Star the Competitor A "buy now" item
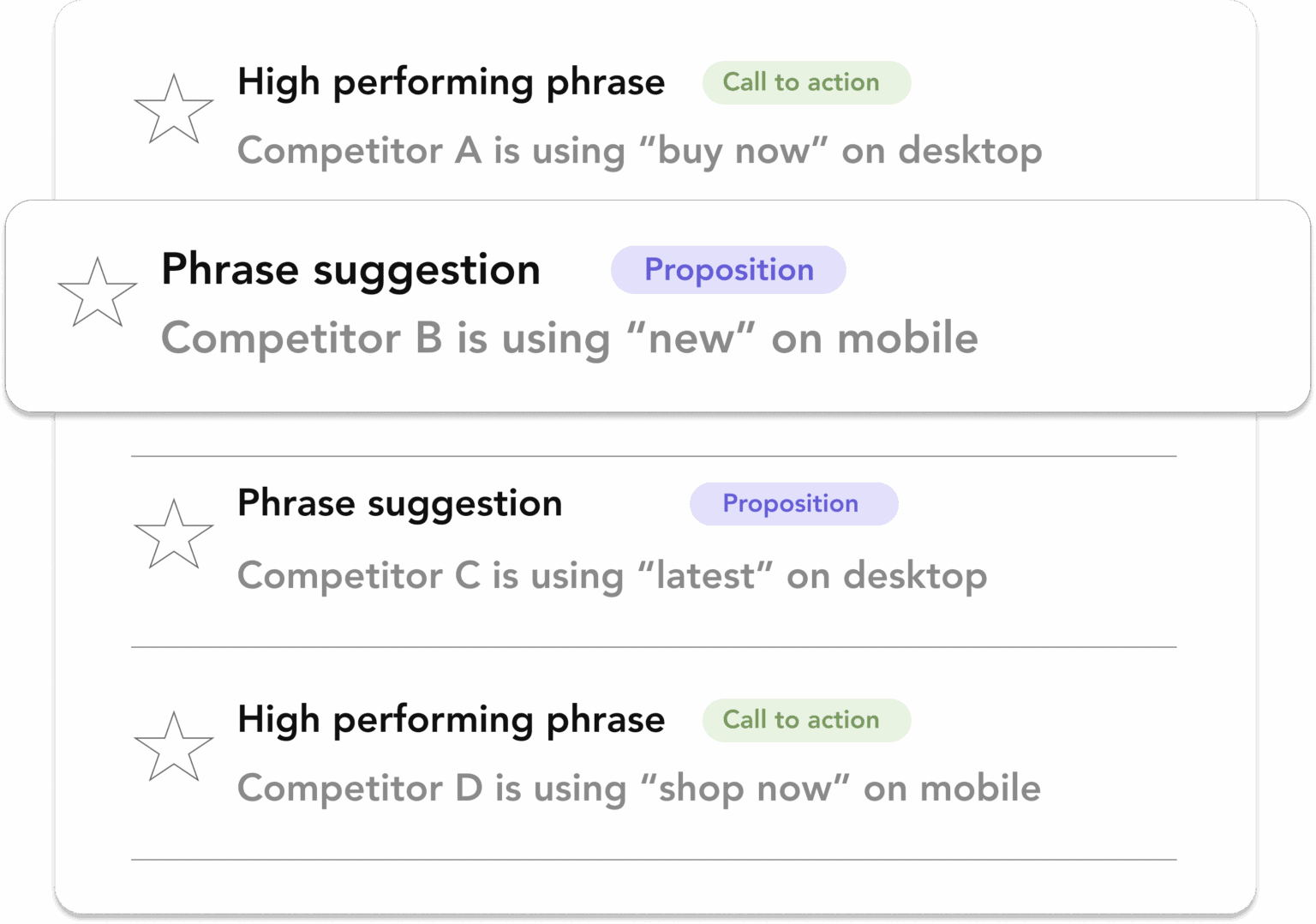 pos(174,109)
